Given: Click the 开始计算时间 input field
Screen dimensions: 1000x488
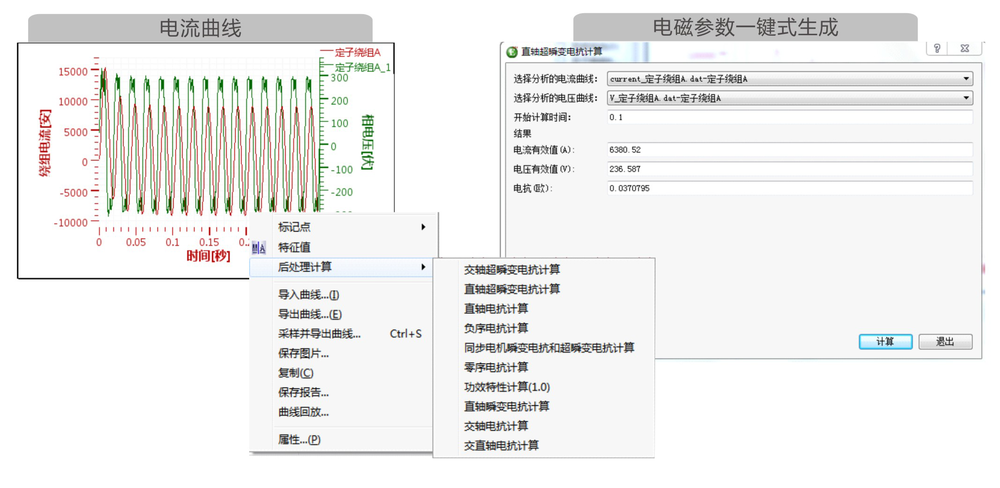Looking at the screenshot, I should 788,117.
